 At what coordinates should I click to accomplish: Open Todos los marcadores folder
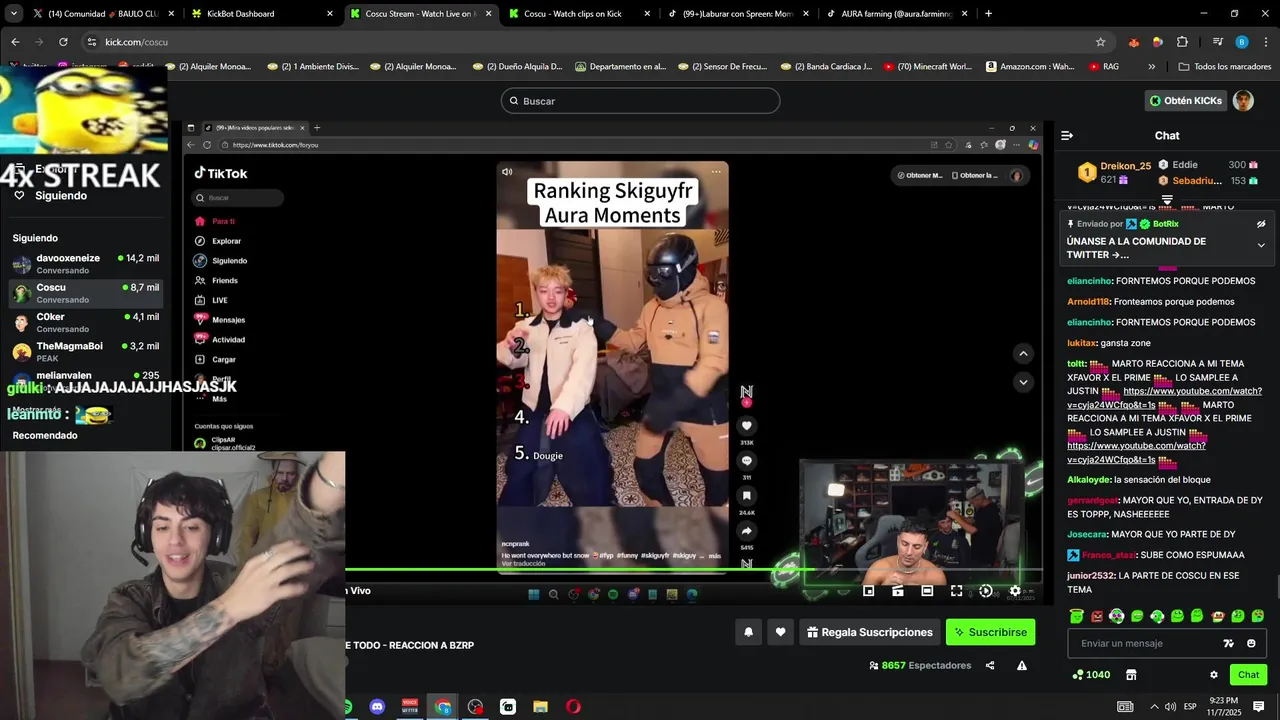coord(1225,67)
